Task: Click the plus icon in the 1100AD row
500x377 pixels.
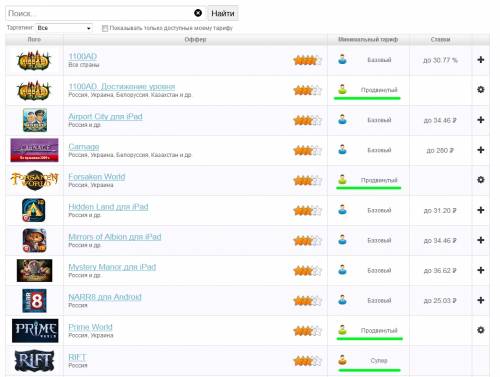Action: [480, 60]
